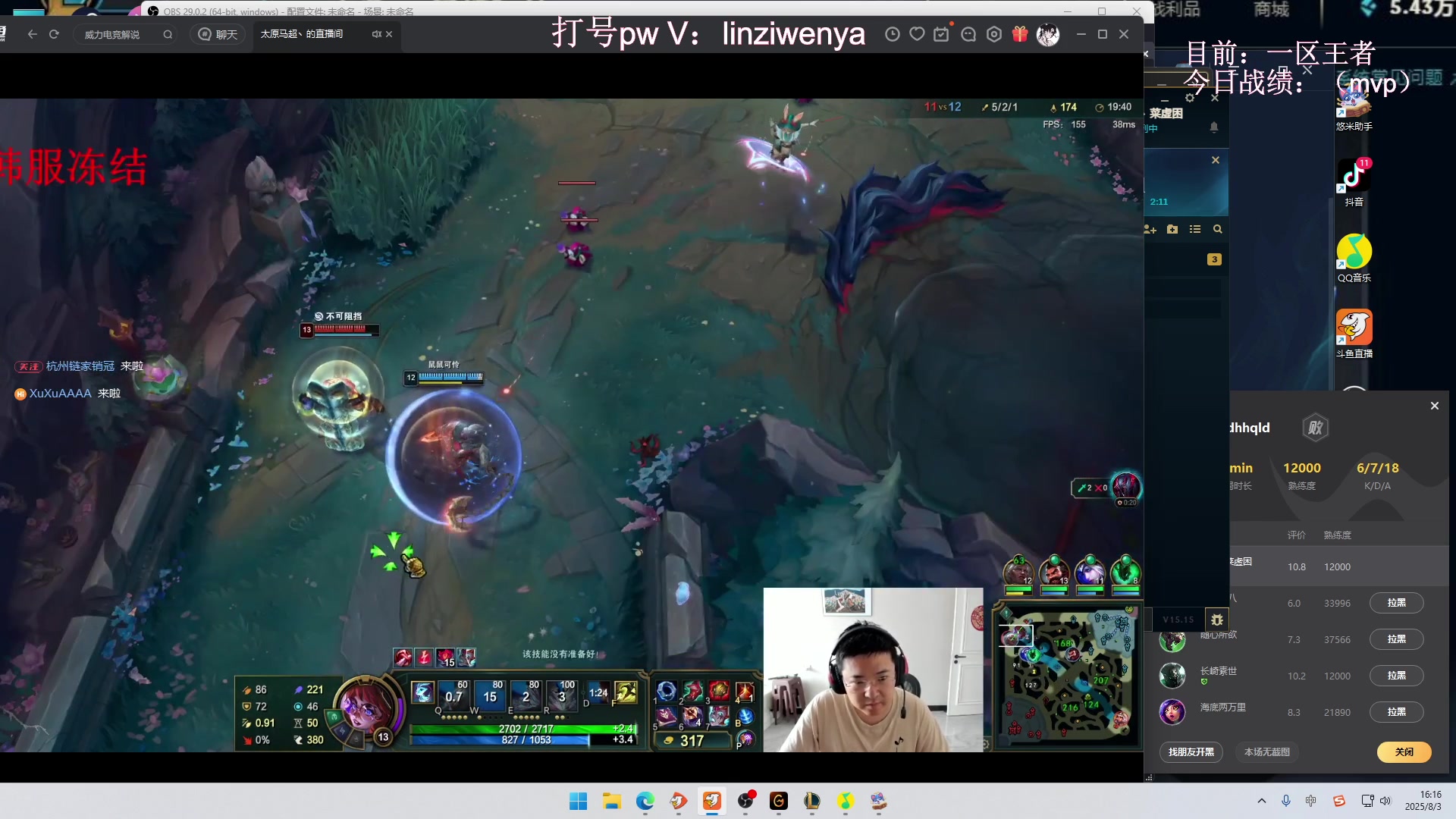Image resolution: width=1456 pixels, height=819 pixels.
Task: Open the Windows Start button
Action: pos(578,801)
